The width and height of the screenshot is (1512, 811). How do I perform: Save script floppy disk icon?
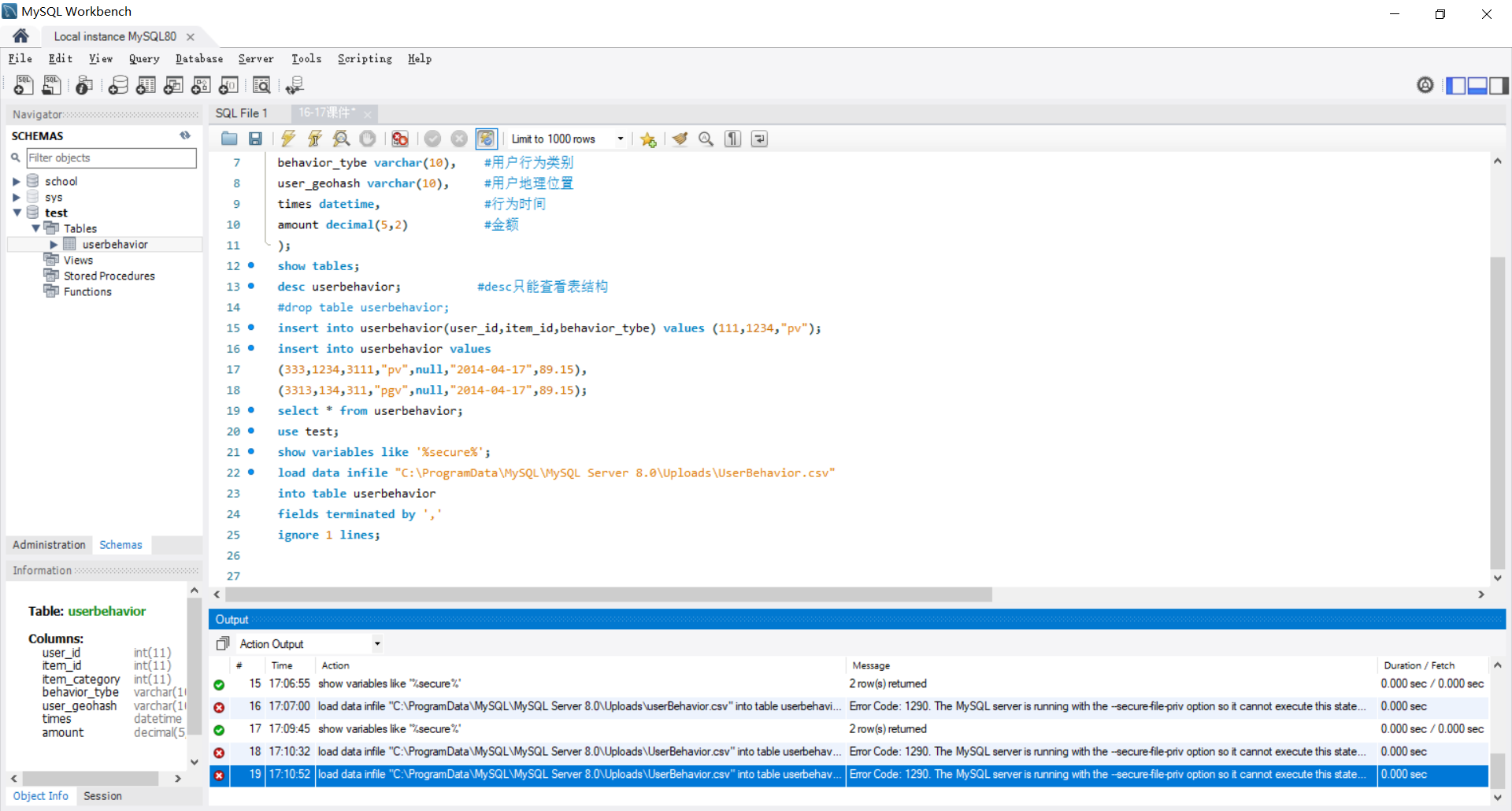coord(255,139)
